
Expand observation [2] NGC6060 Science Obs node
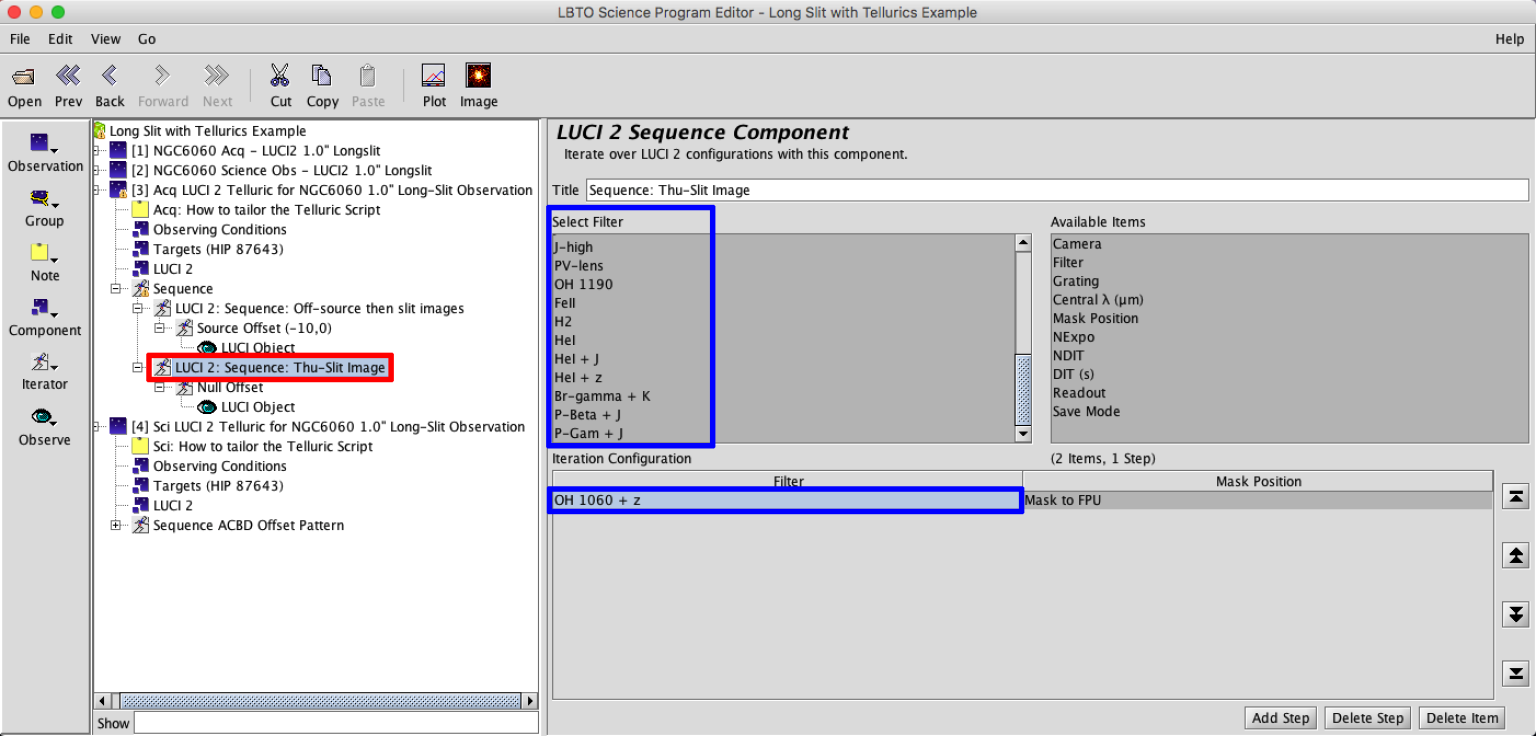(98, 170)
